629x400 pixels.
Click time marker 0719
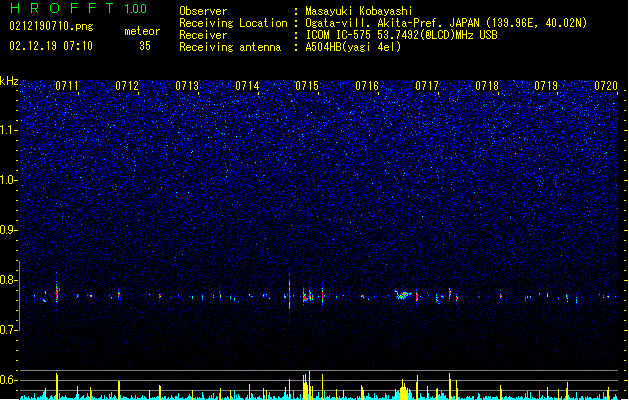546,86
